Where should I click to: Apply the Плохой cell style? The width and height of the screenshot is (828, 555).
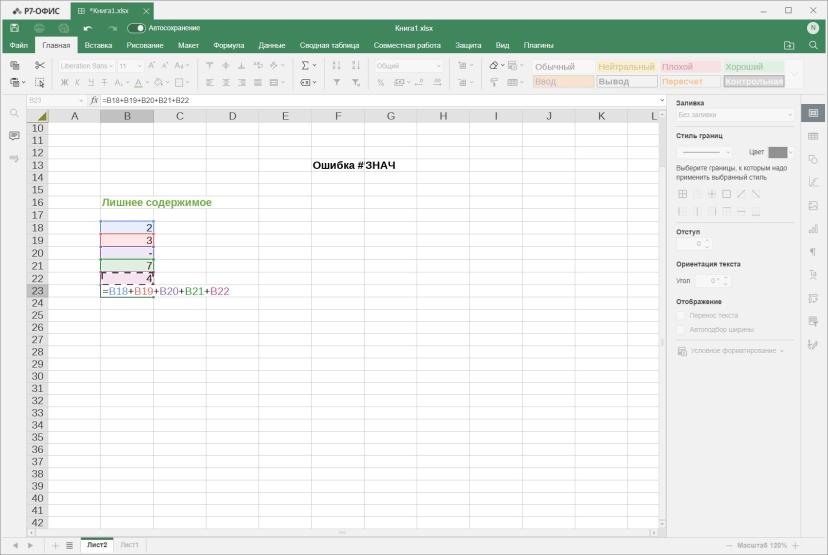coord(690,67)
